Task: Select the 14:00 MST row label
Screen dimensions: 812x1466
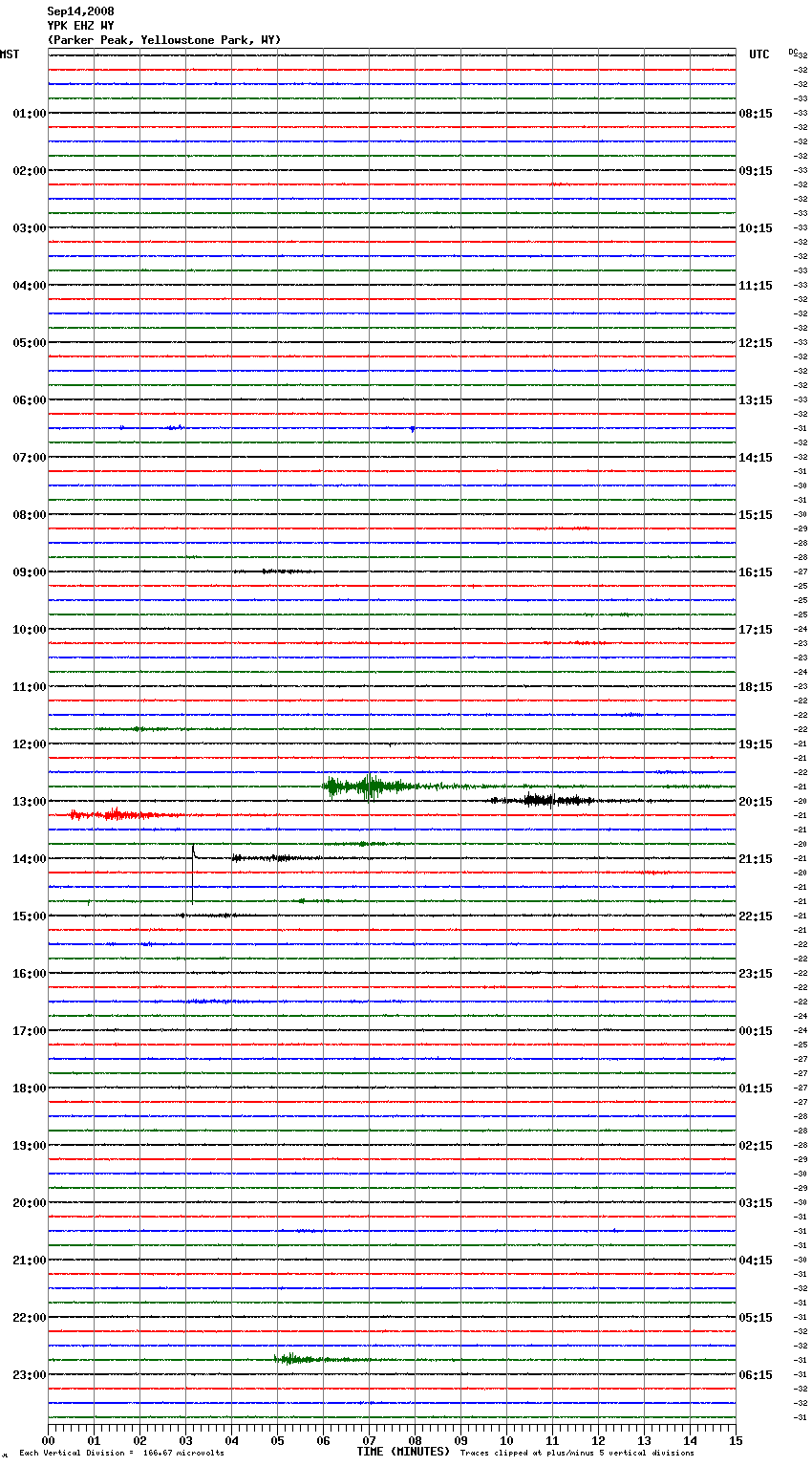Action: [30, 859]
